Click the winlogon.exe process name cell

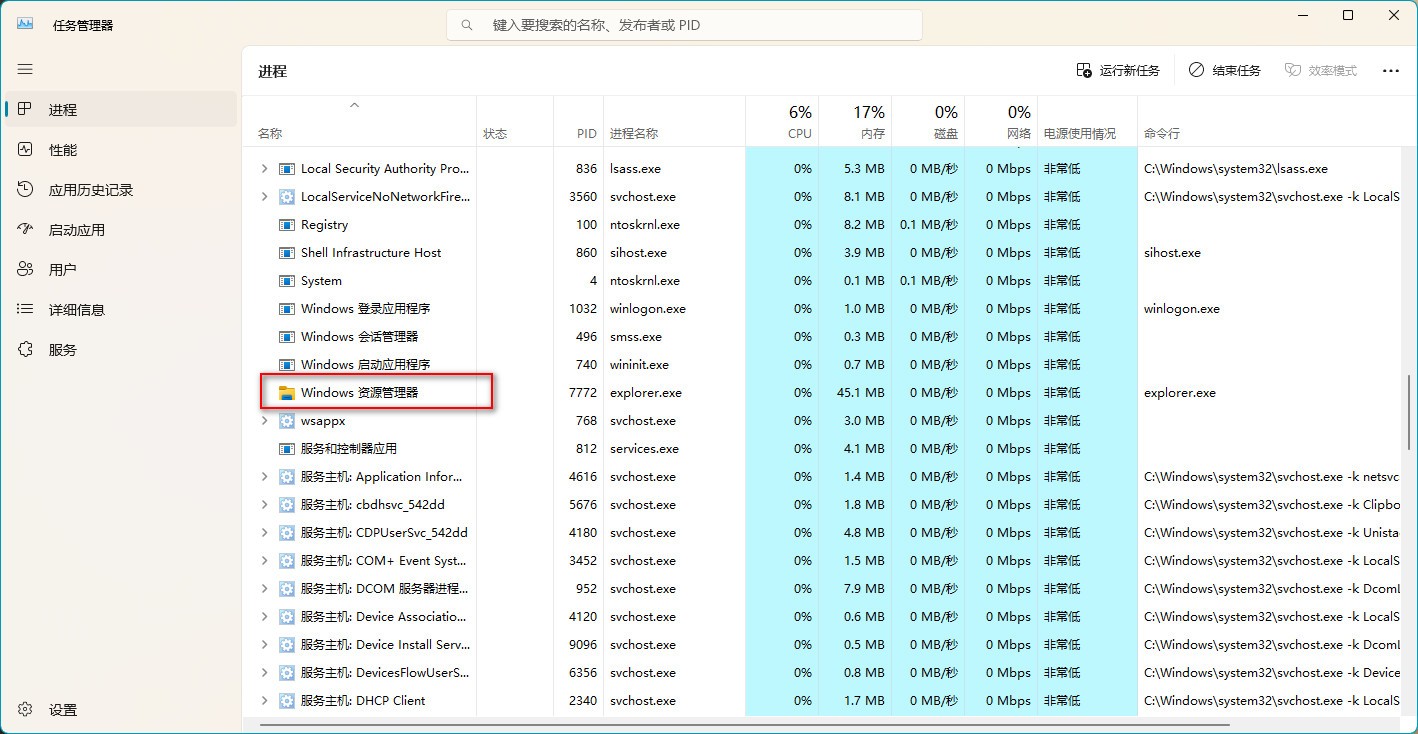pos(675,309)
